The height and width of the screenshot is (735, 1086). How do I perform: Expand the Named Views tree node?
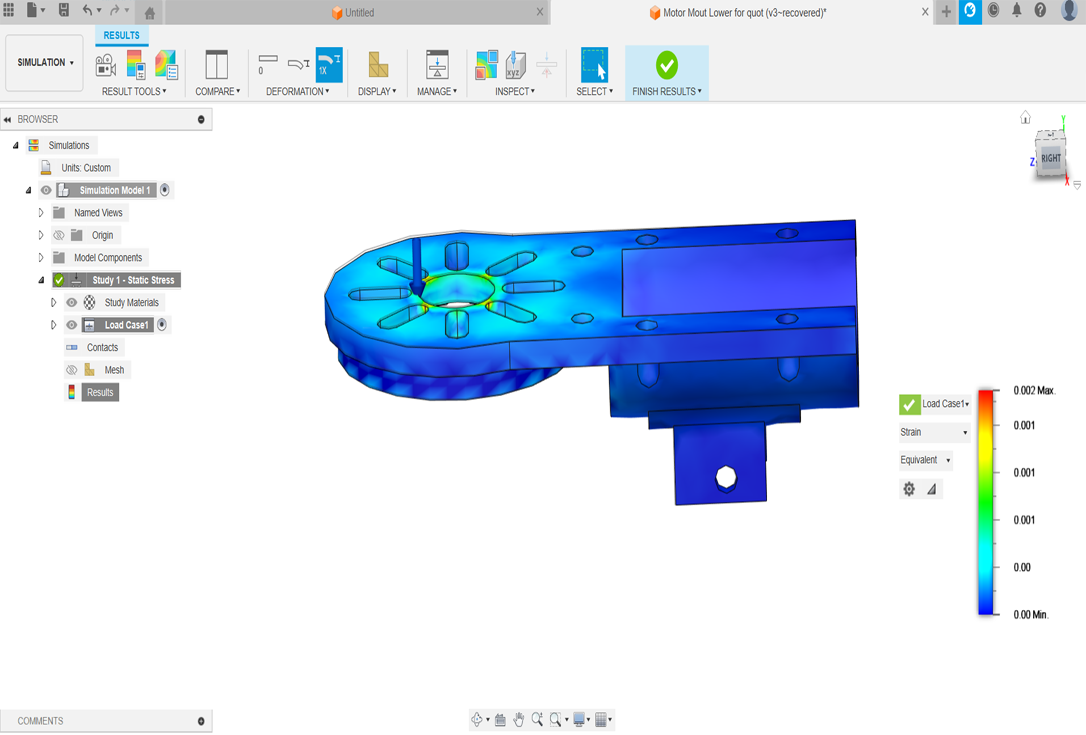(41, 213)
